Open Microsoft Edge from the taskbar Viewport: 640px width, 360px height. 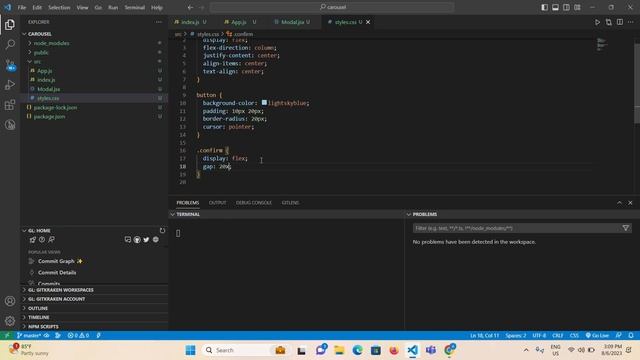click(x=358, y=350)
